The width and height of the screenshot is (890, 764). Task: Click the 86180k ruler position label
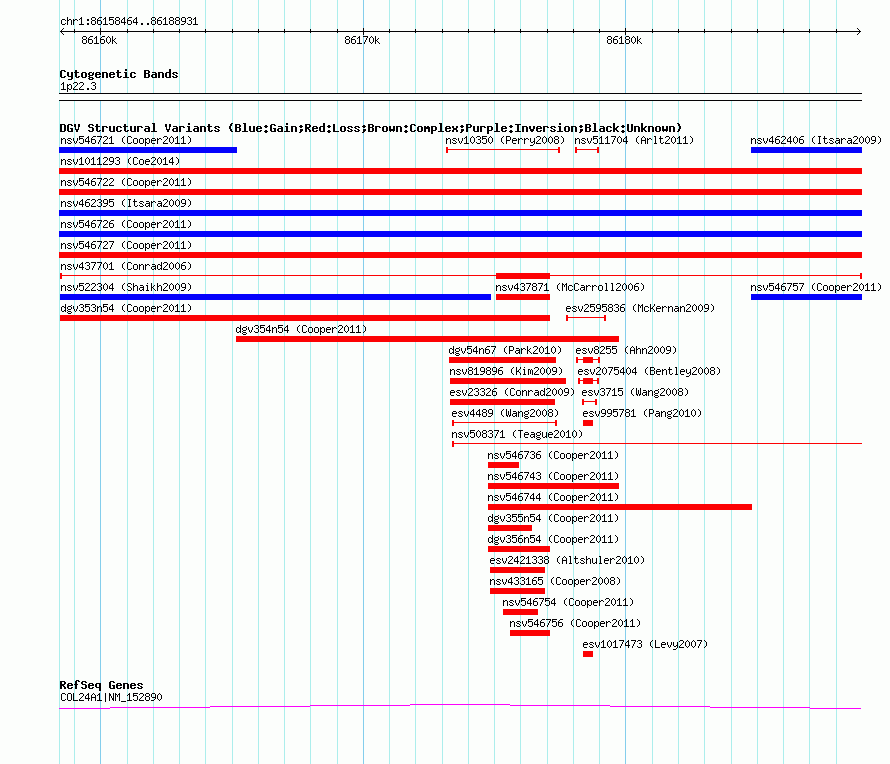[624, 40]
